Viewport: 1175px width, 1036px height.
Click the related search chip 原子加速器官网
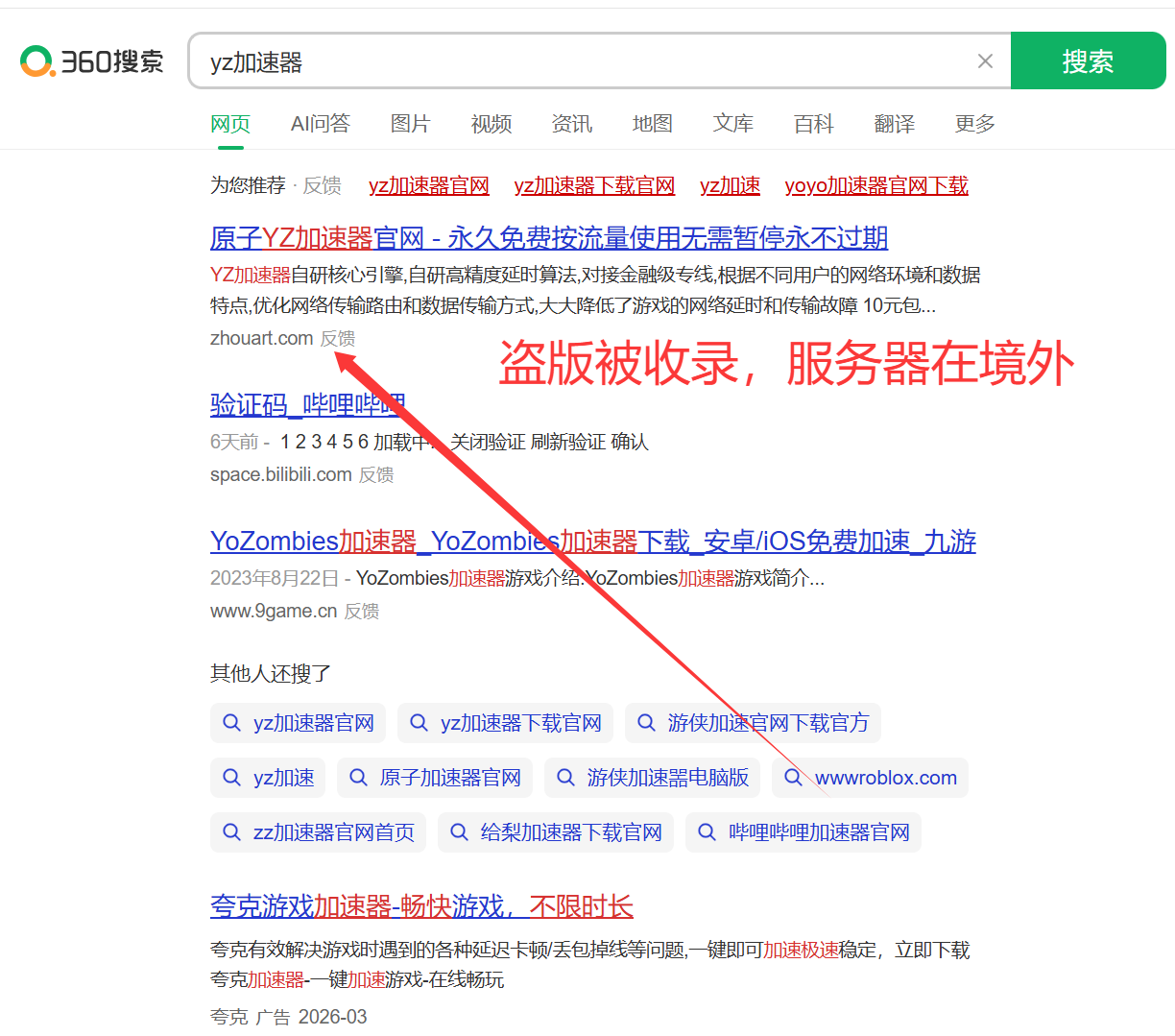435,778
